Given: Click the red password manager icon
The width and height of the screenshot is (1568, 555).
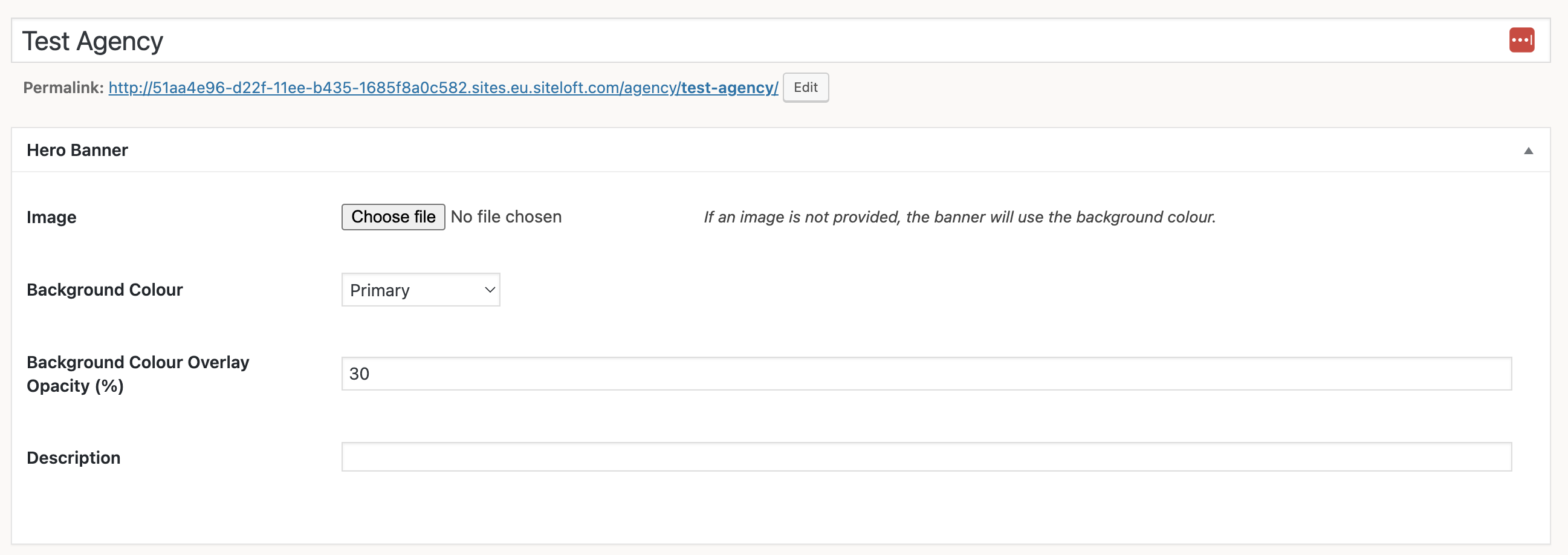Looking at the screenshot, I should pos(1521,40).
